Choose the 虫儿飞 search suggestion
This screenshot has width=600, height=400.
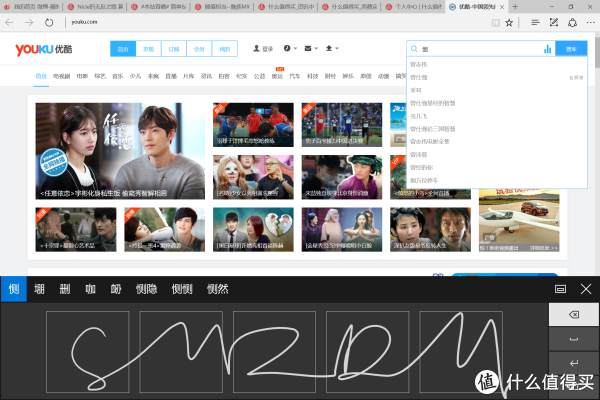pos(497,116)
